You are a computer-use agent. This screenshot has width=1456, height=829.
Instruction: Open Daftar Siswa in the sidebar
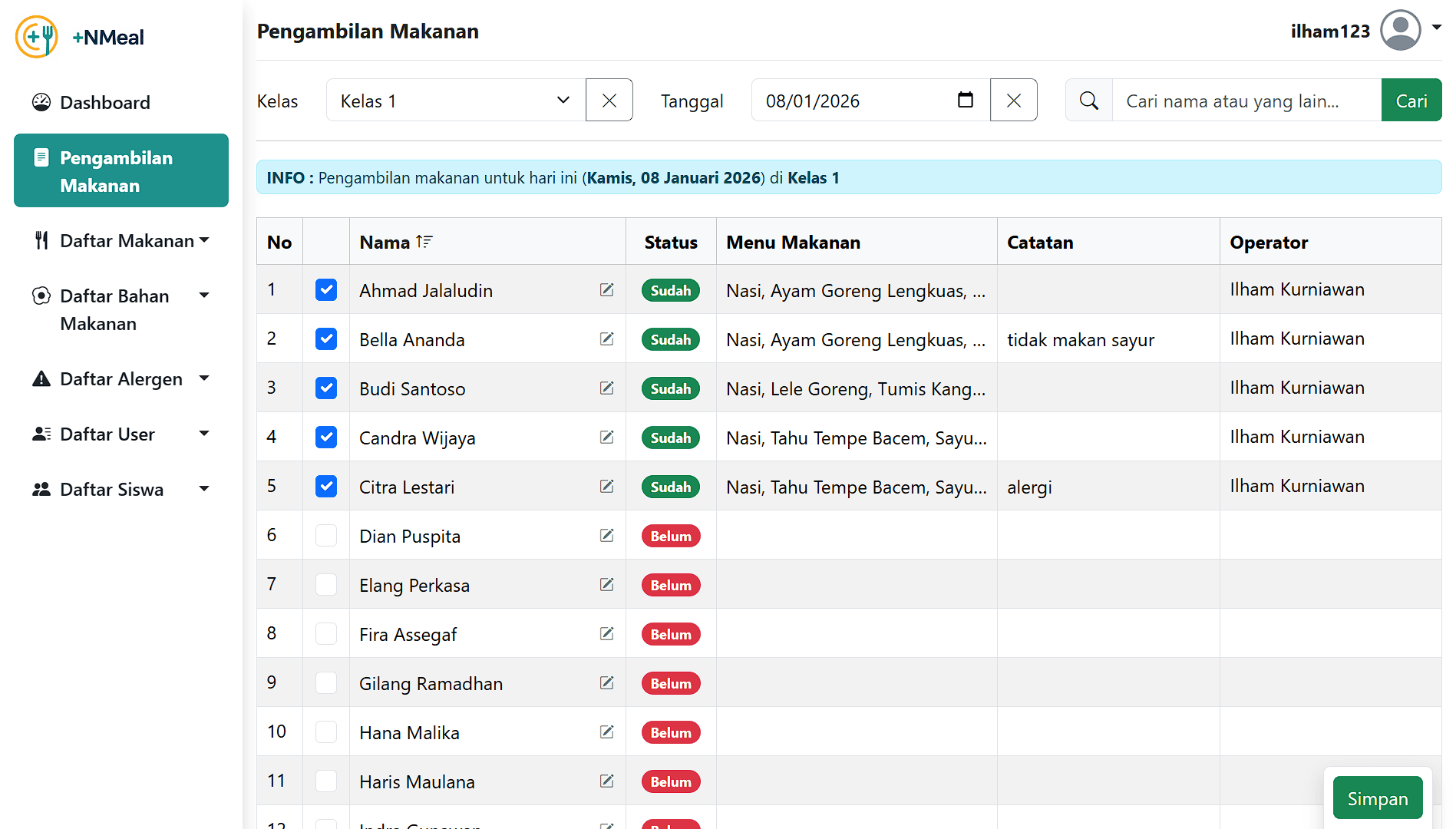pos(112,490)
